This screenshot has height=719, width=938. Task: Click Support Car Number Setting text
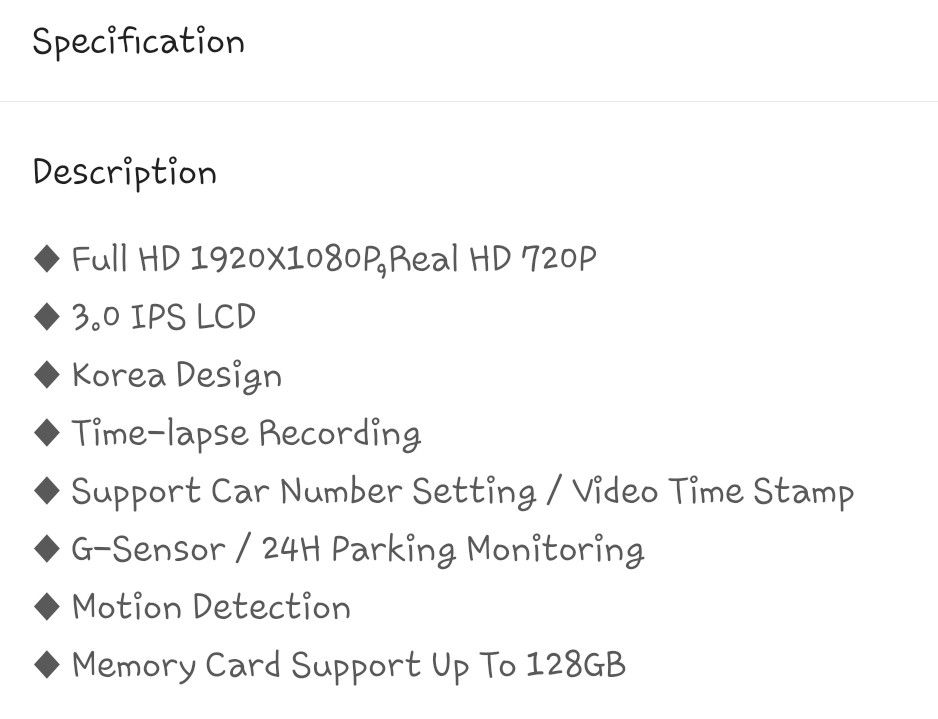click(304, 492)
